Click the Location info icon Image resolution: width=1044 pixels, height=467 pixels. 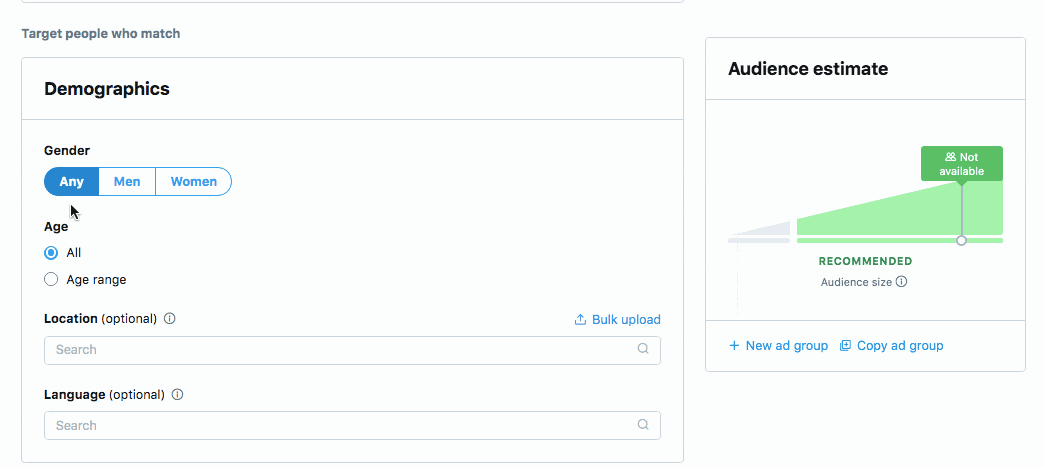pyautogui.click(x=169, y=318)
